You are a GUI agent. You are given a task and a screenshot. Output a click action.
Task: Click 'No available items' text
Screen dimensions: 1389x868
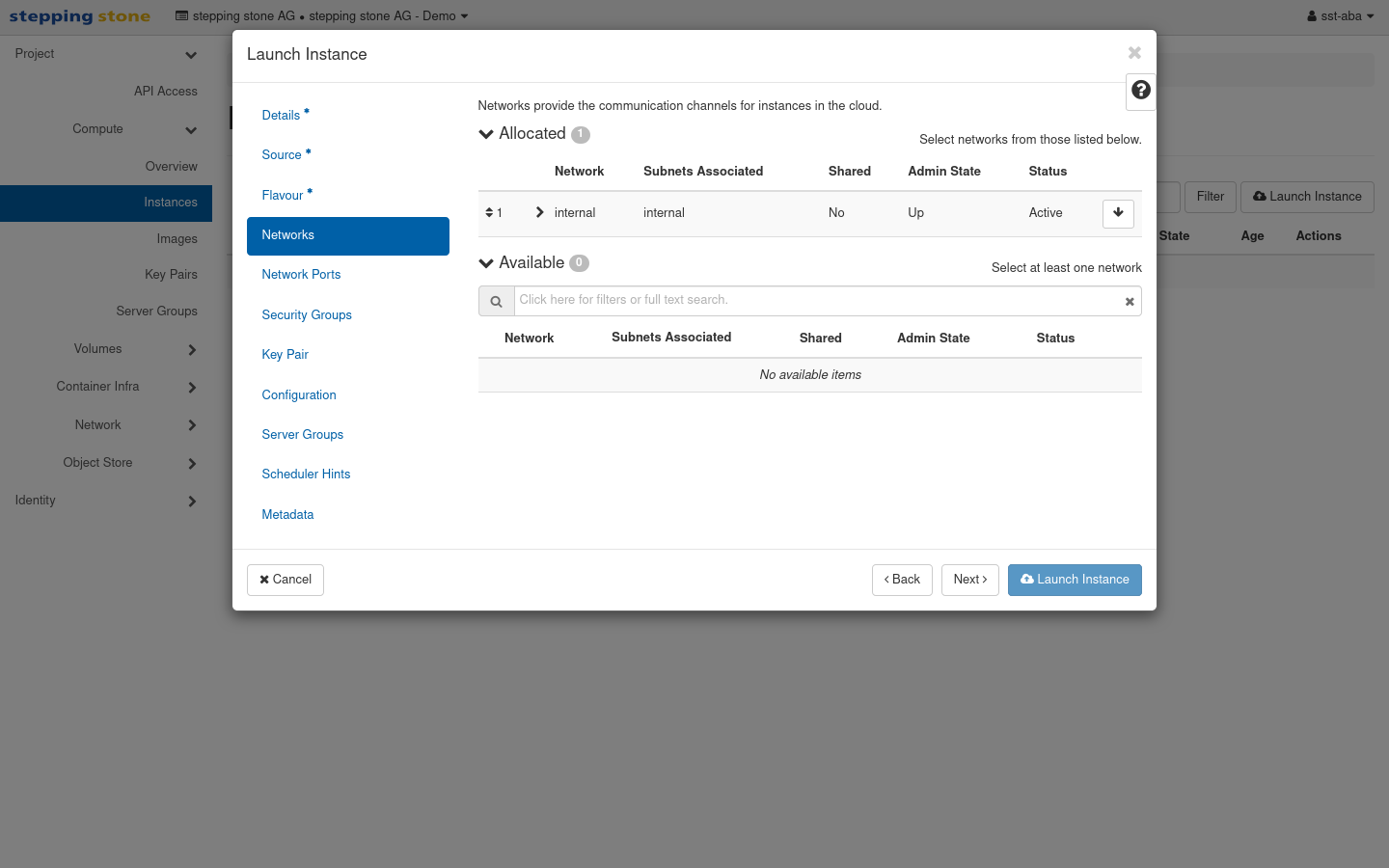coord(810,375)
